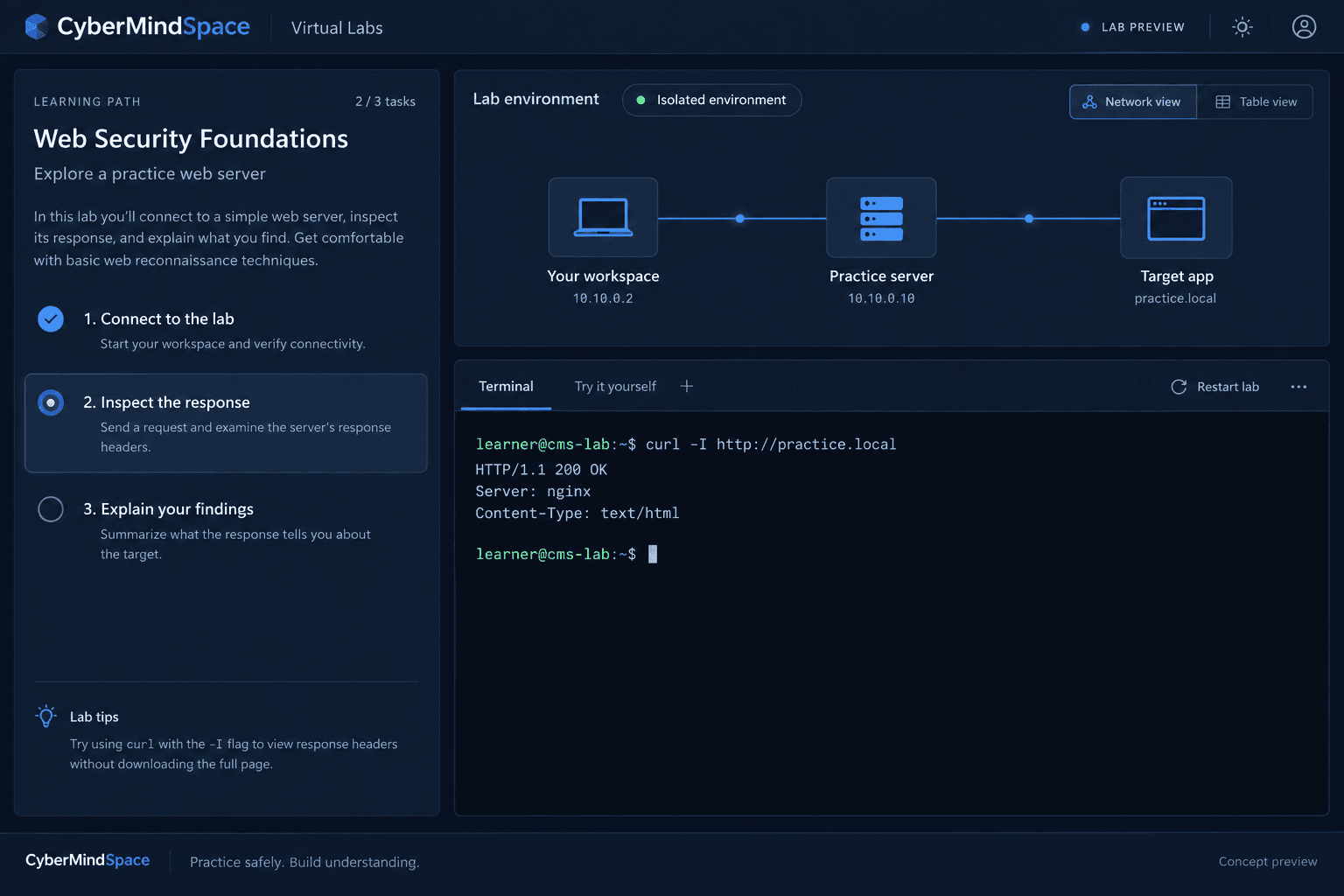1344x896 pixels.
Task: Click the Lab tips lightbulb icon
Action: [46, 717]
